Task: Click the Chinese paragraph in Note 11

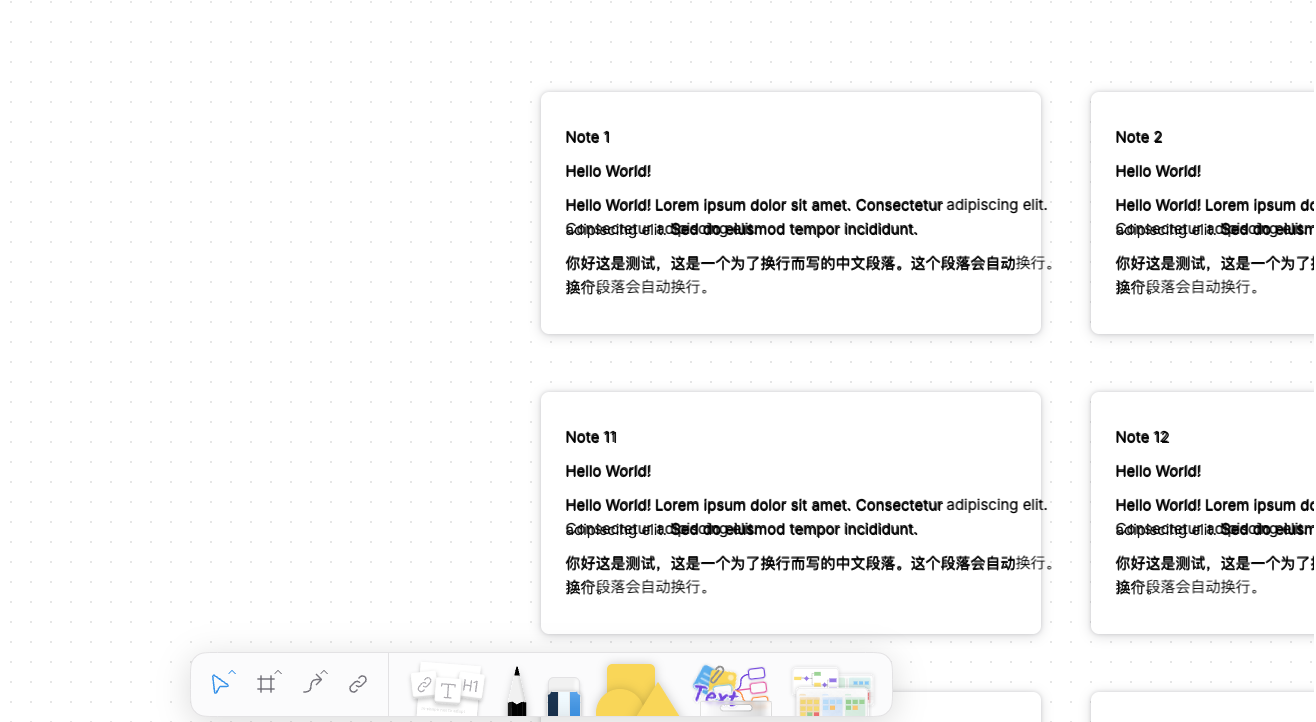Action: coord(790,564)
